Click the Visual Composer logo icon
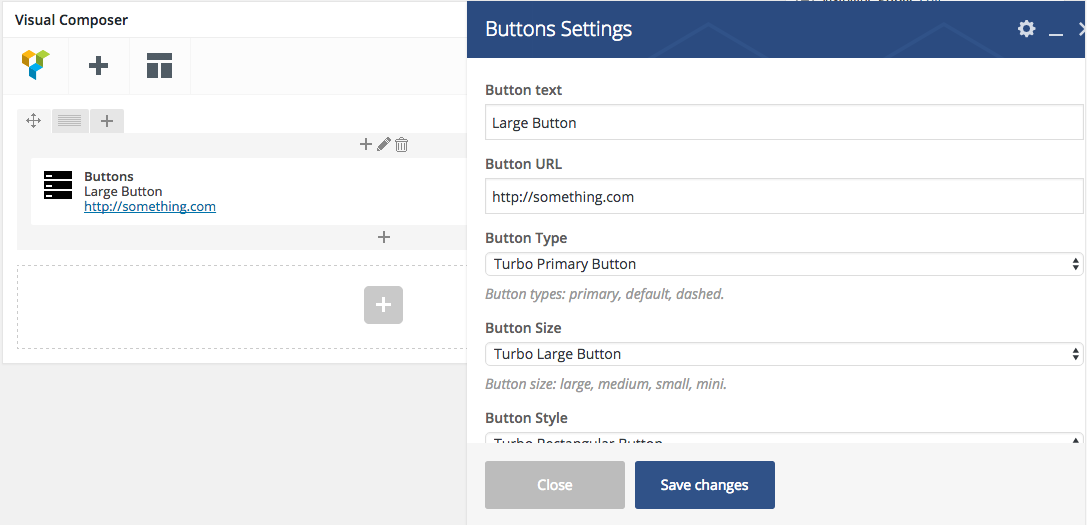Viewport: 1087px width, 525px height. (x=35, y=66)
